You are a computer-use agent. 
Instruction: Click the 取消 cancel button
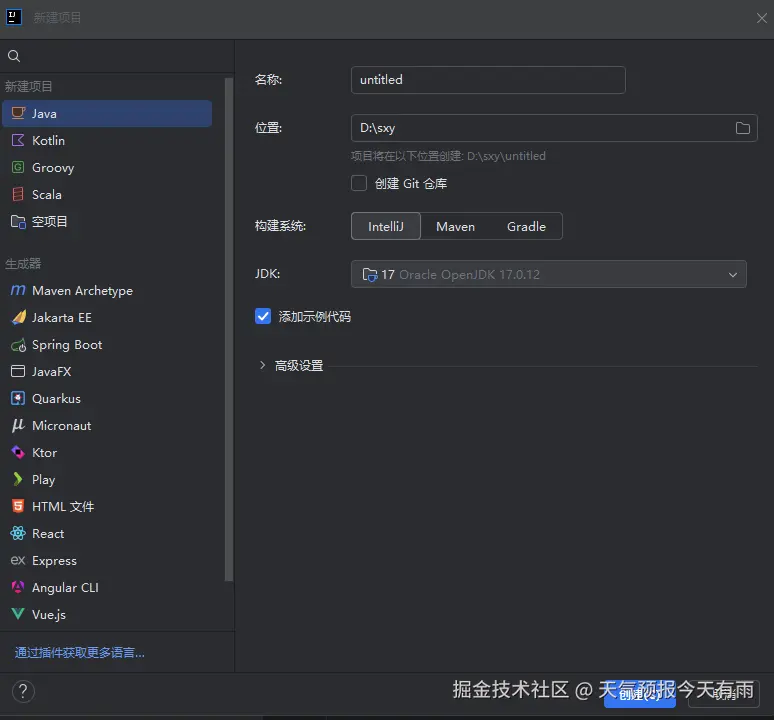pos(724,694)
